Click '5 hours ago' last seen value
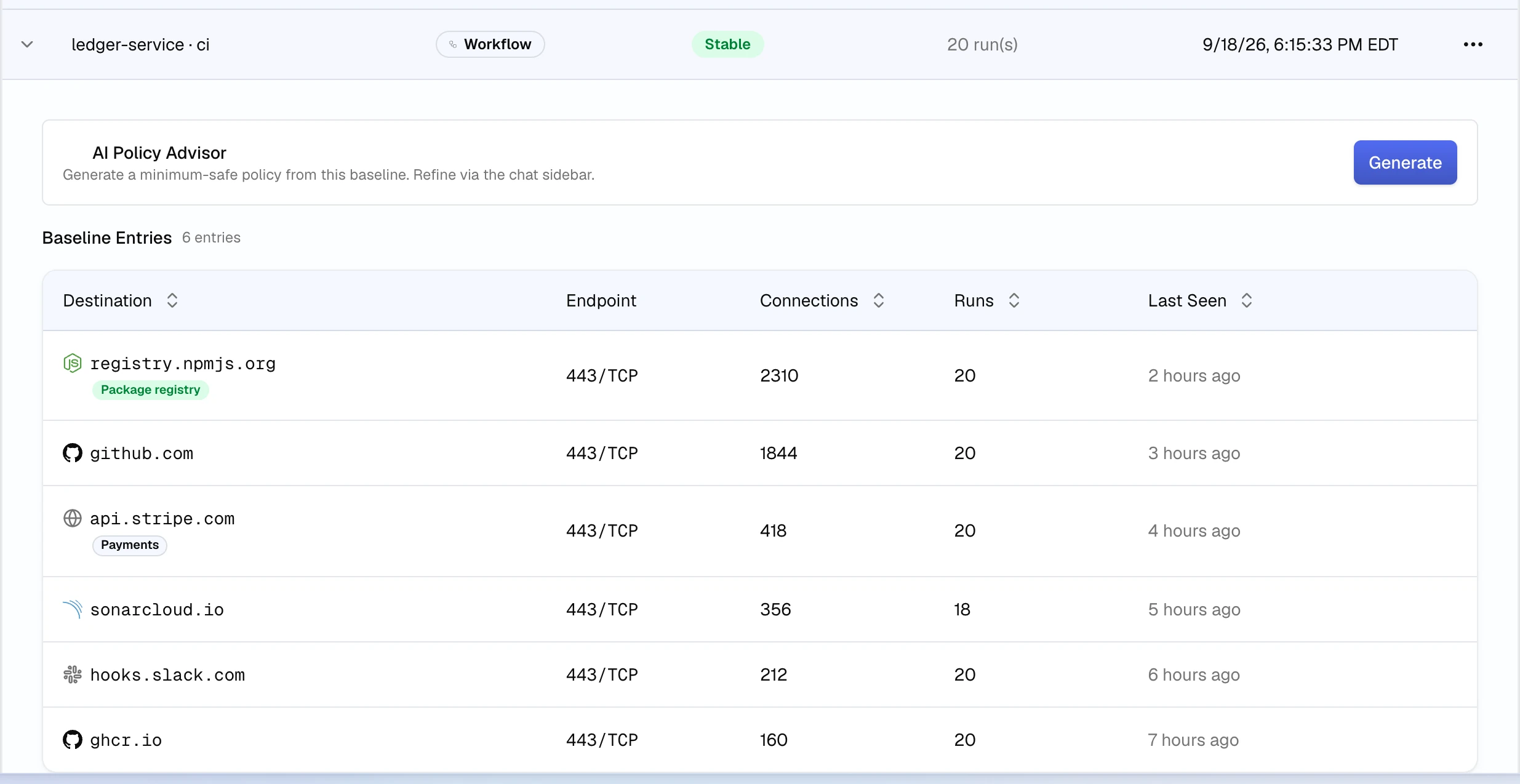The image size is (1520, 784). 1194,609
